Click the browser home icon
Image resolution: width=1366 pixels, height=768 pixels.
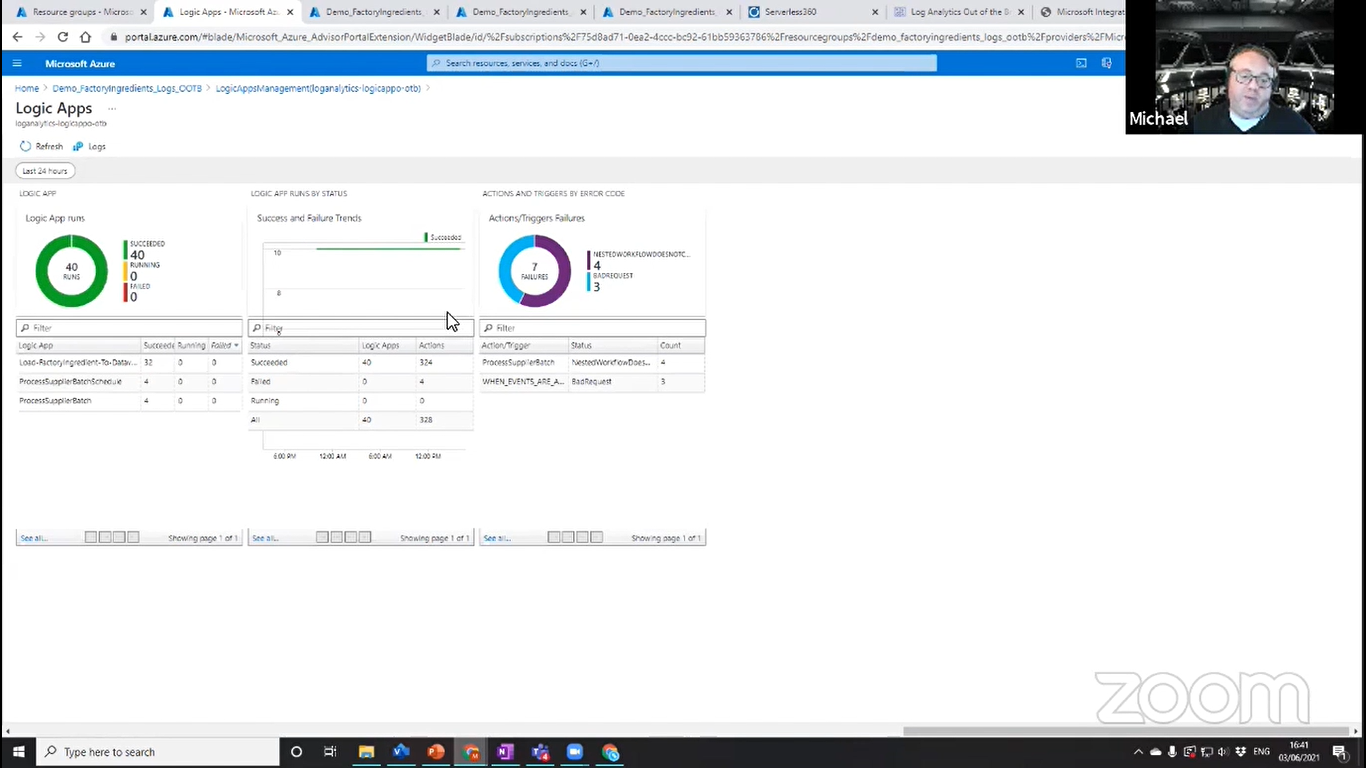click(x=86, y=37)
